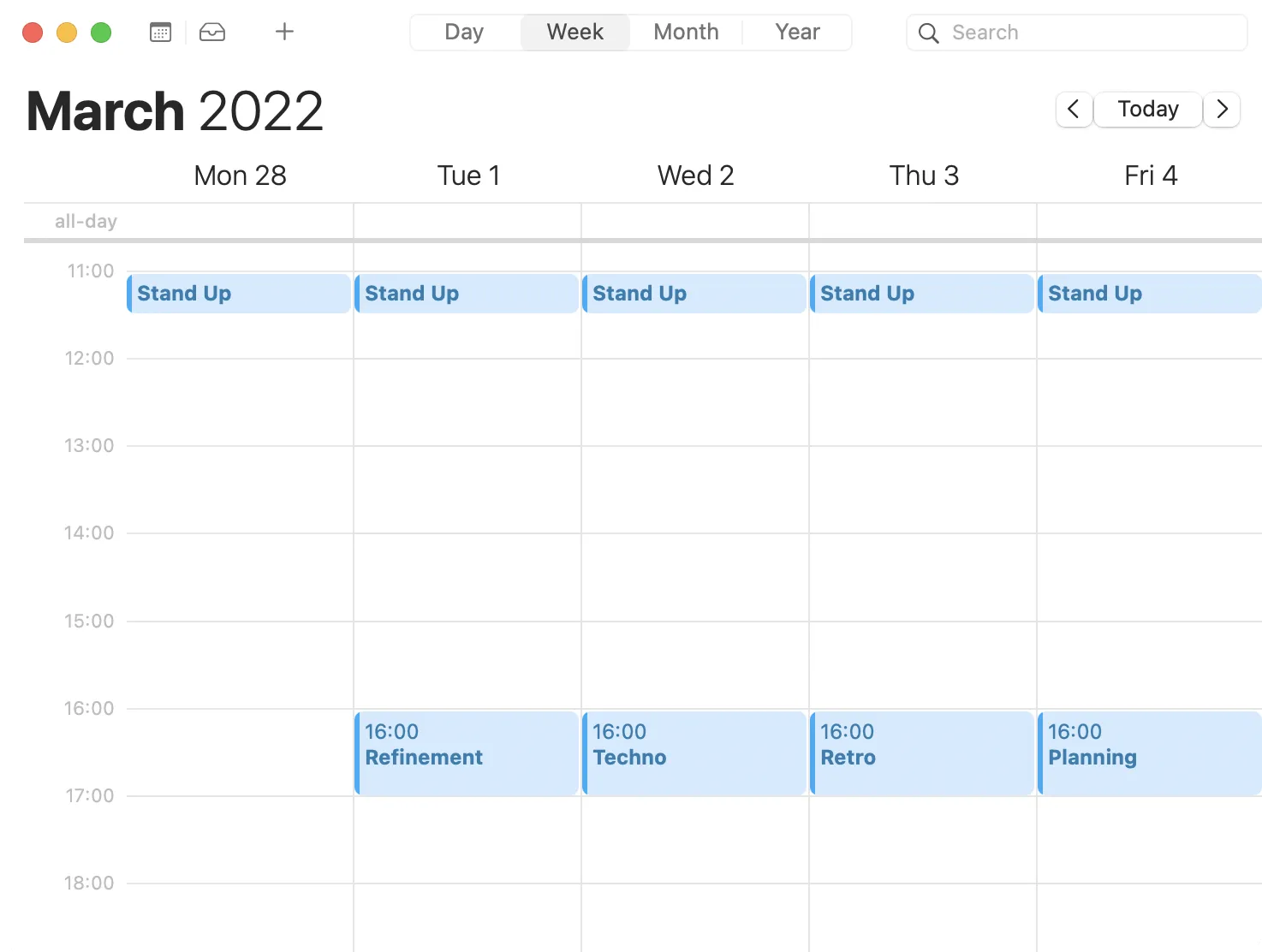The width and height of the screenshot is (1262, 952).
Task: Select the Refinement event on Tuesday
Action: (x=467, y=753)
